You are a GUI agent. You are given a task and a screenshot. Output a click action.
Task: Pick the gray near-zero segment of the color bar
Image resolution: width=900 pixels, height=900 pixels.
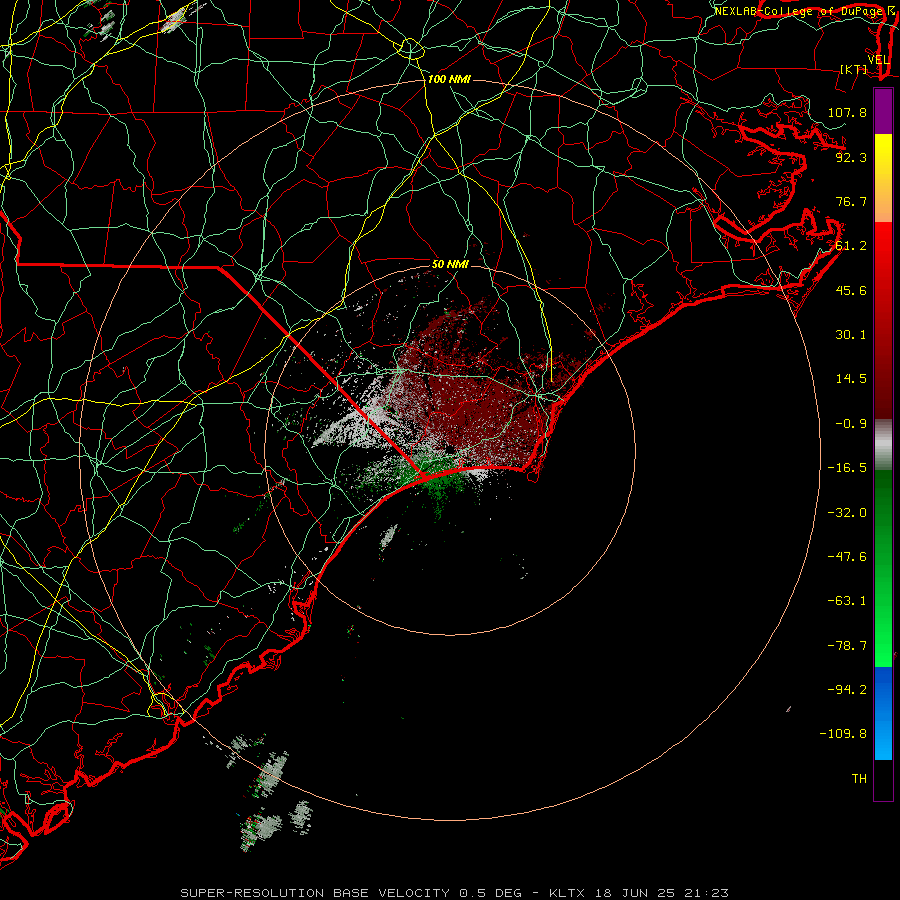(883, 445)
